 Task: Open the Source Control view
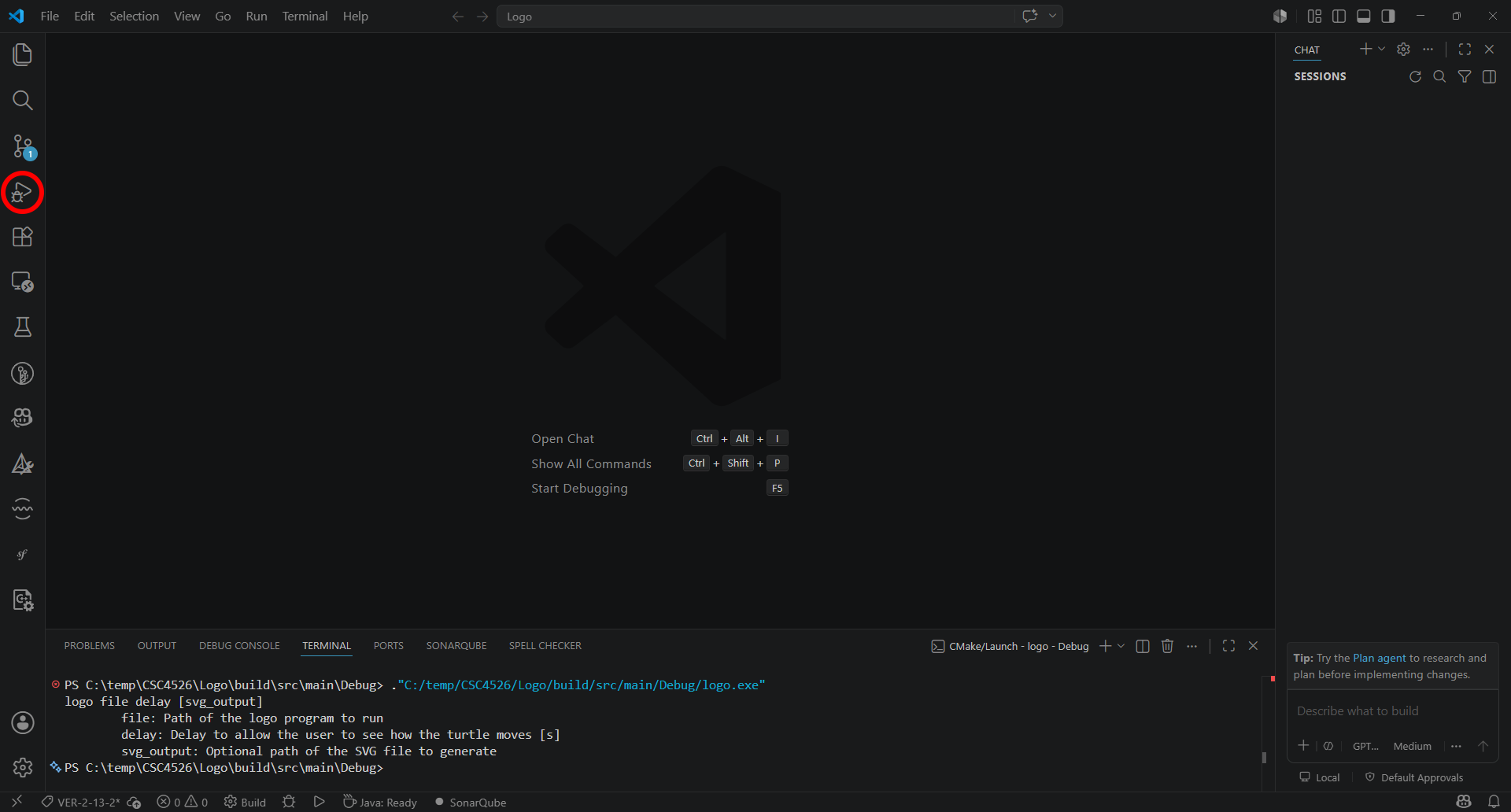tap(22, 146)
